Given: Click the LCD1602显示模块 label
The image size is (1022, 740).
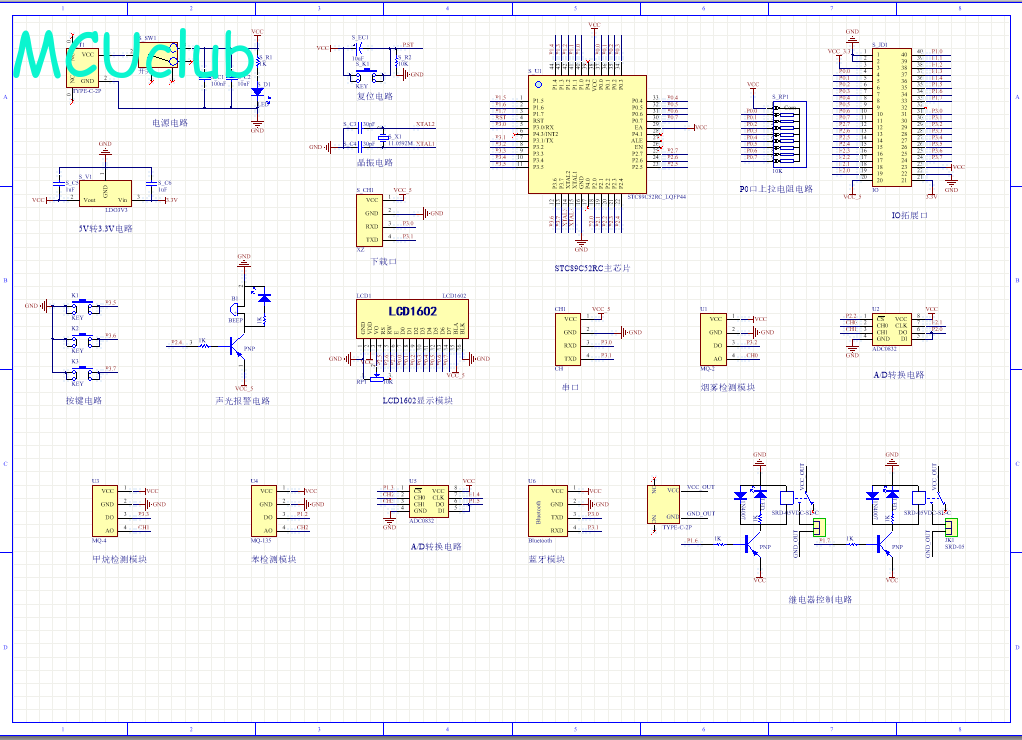Looking at the screenshot, I should (x=417, y=400).
